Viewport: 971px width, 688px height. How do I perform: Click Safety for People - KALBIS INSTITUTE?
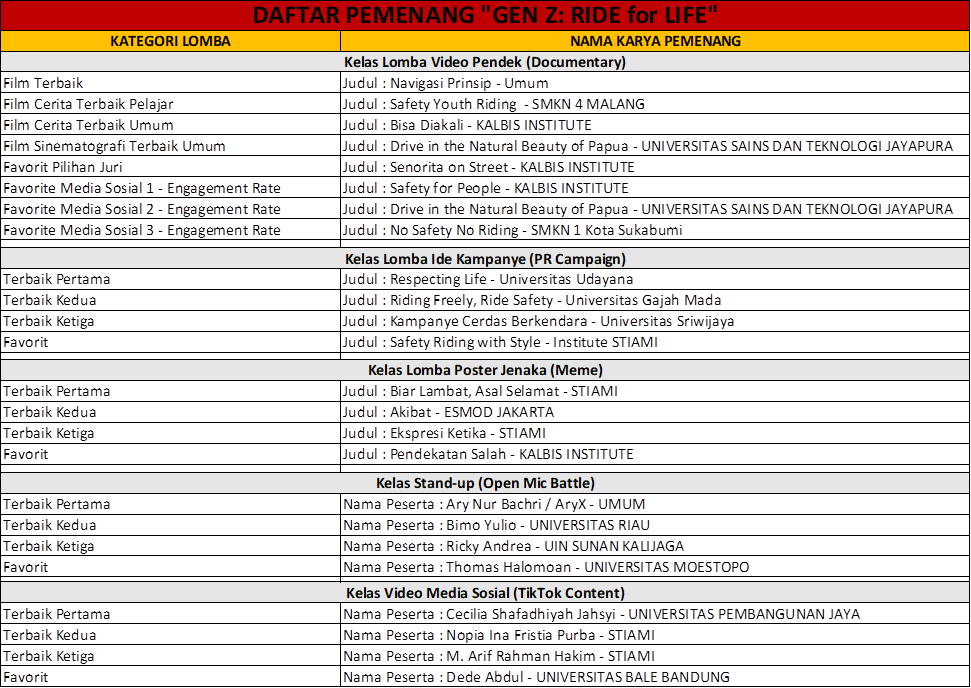pos(655,188)
